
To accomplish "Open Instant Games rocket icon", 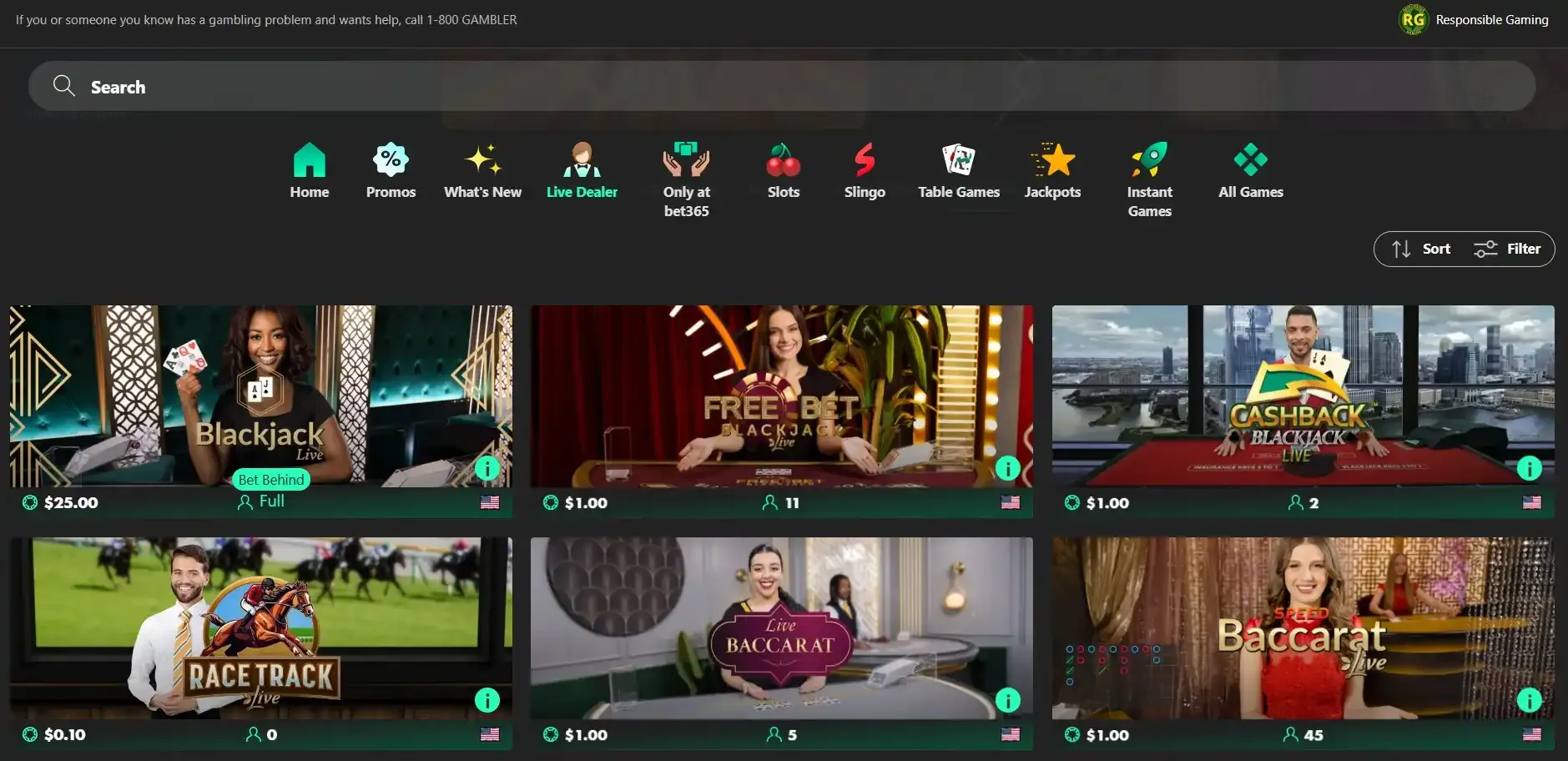I will click(x=1149, y=160).
